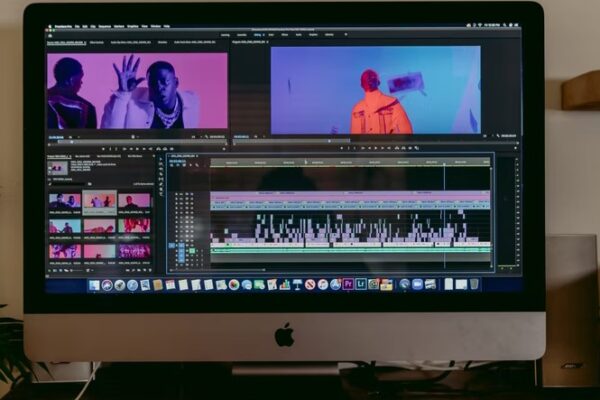Toggle snap in timeline panel
Screen dimensions: 600x400
pos(178,165)
